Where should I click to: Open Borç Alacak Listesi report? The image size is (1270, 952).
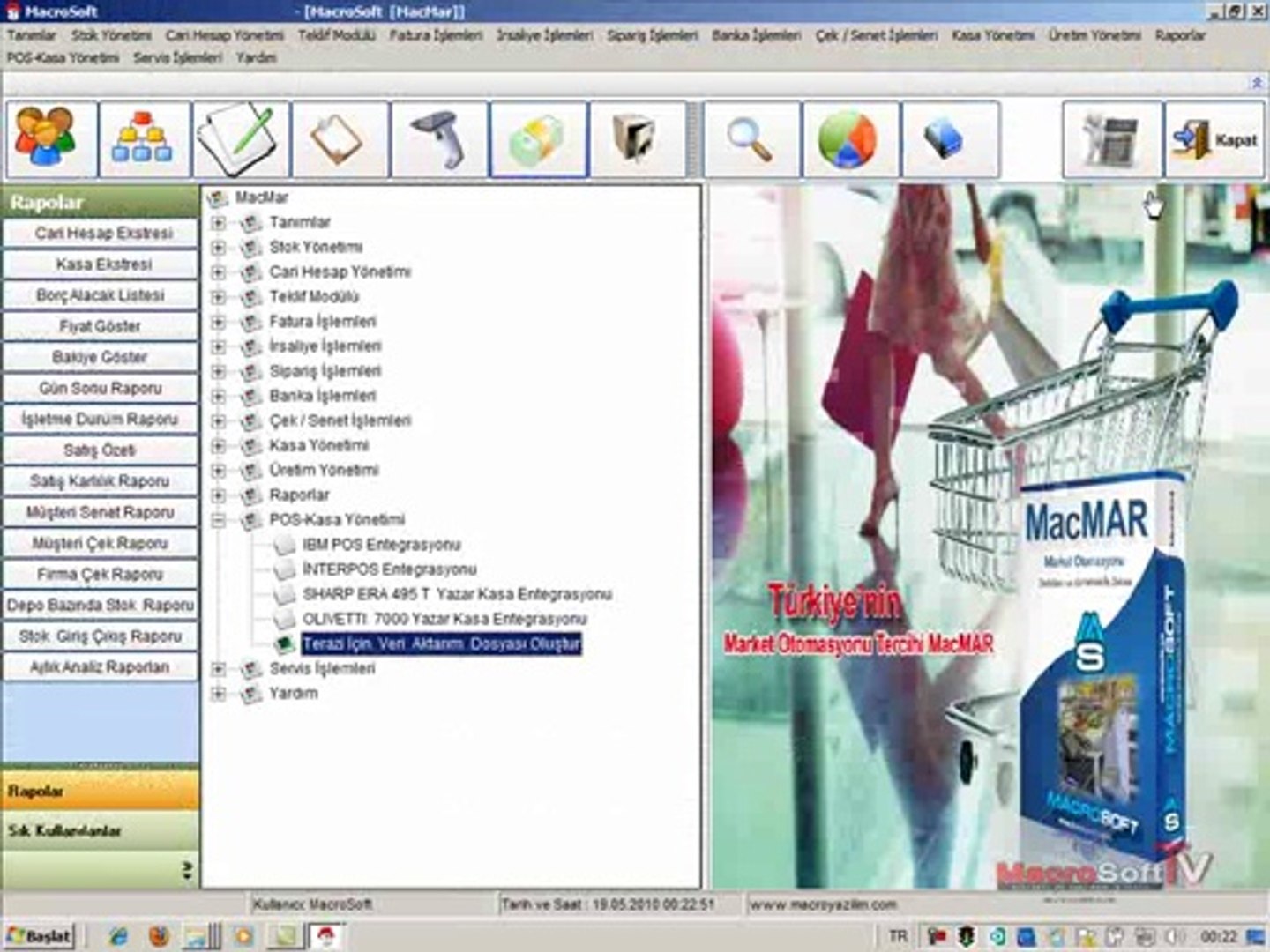(x=101, y=295)
